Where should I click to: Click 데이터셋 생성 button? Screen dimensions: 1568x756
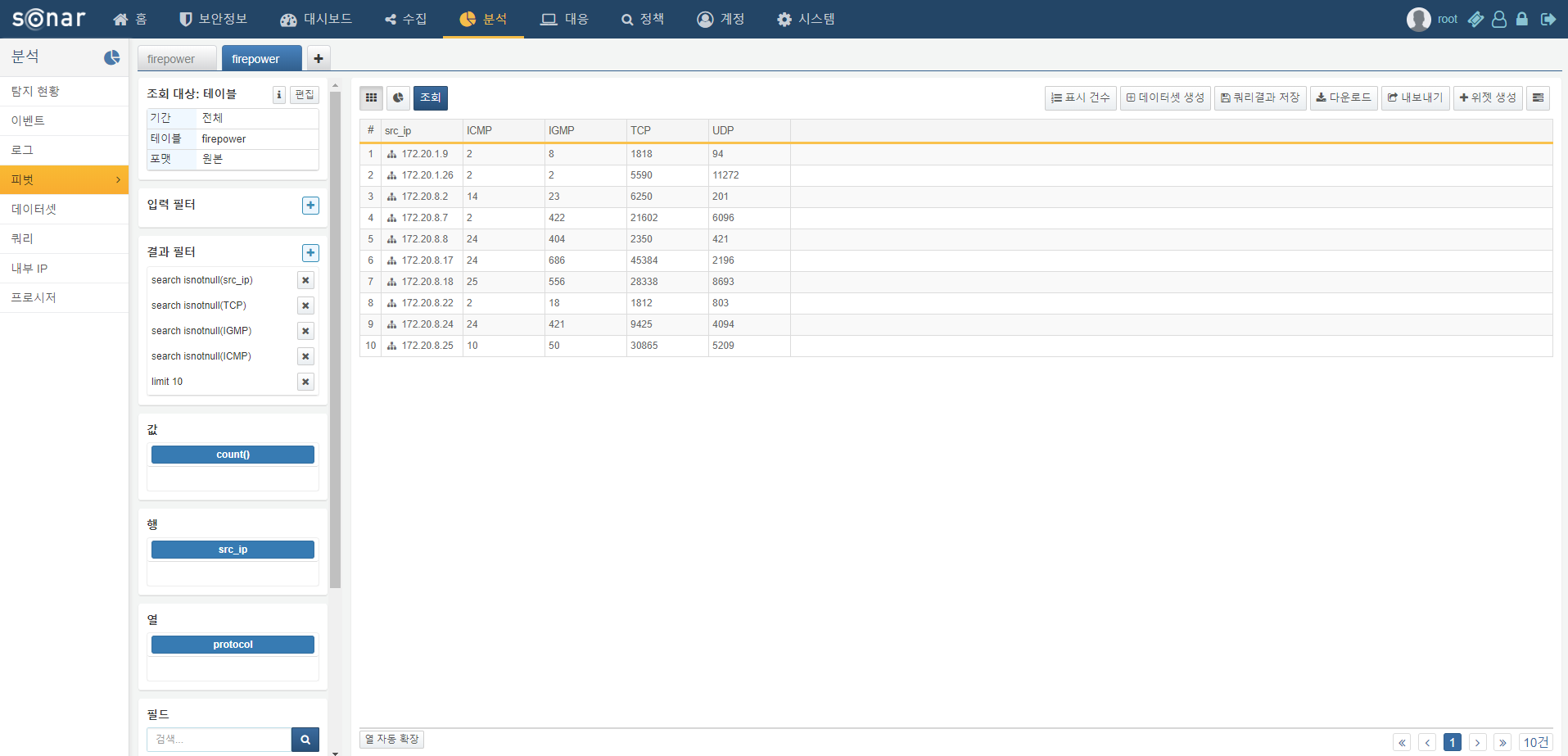pos(1165,97)
